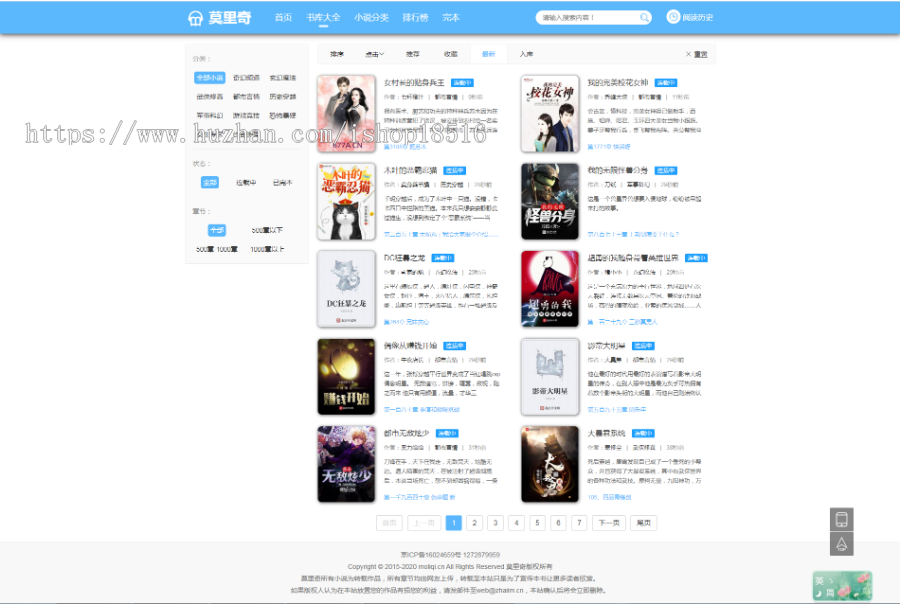
Task: Go to page 6
Action: coord(558,523)
